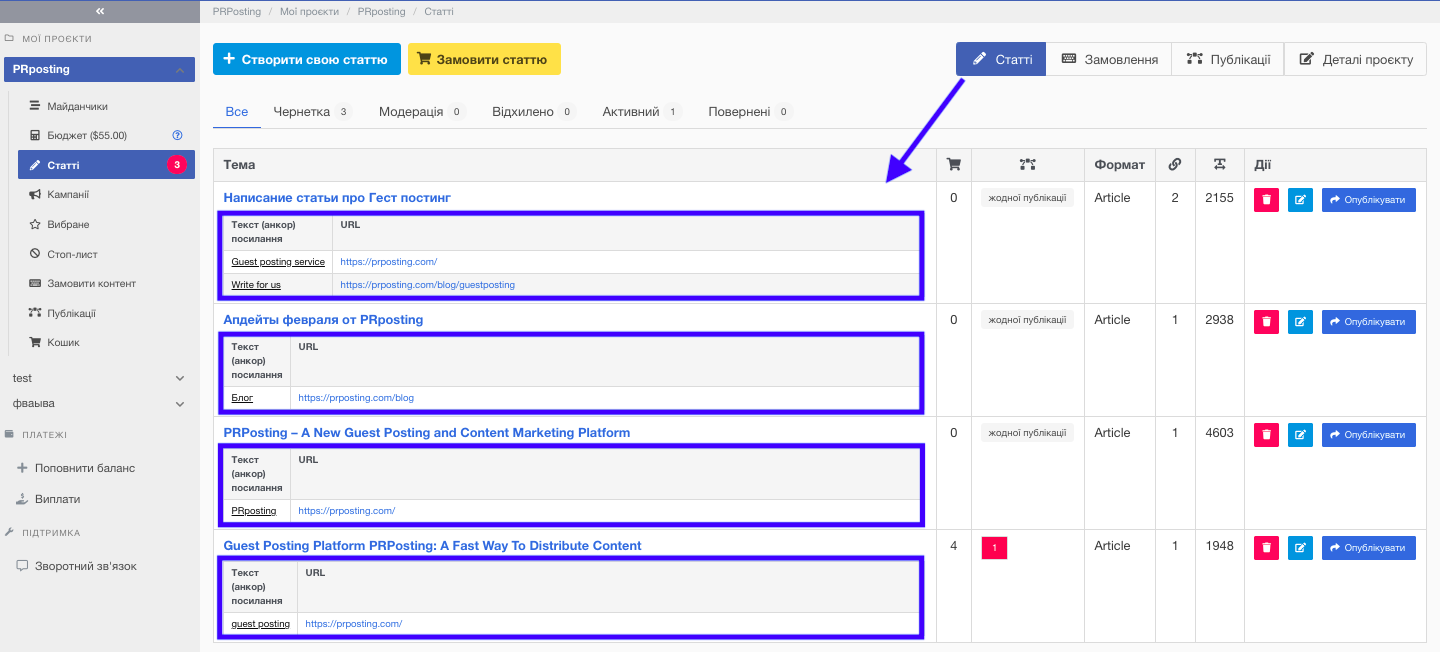Delete Guest Posting Platform PRPosting article
The image size is (1440, 652).
pos(1267,548)
